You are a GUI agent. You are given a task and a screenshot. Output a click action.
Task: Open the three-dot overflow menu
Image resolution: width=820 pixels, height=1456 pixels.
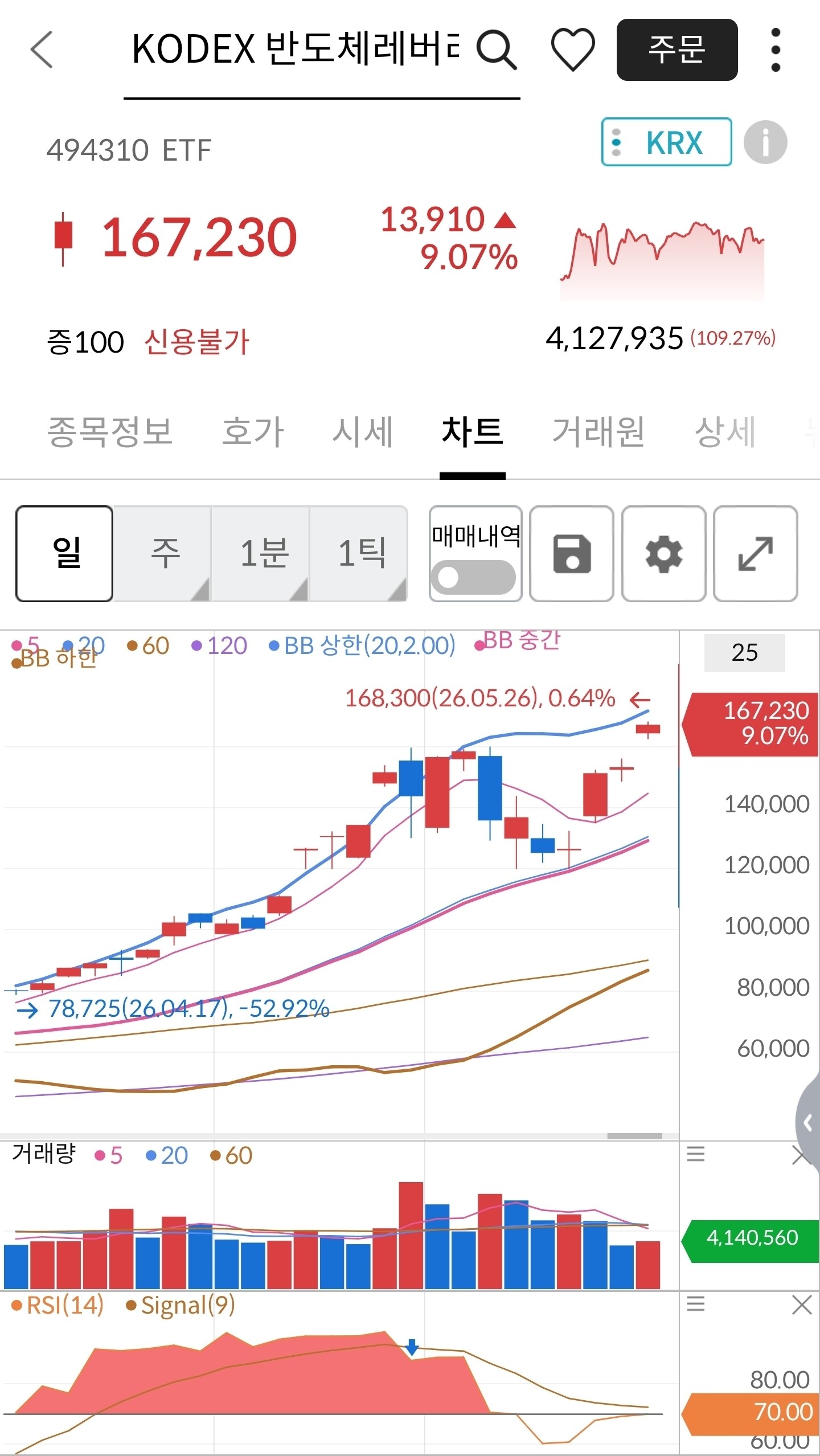point(775,50)
